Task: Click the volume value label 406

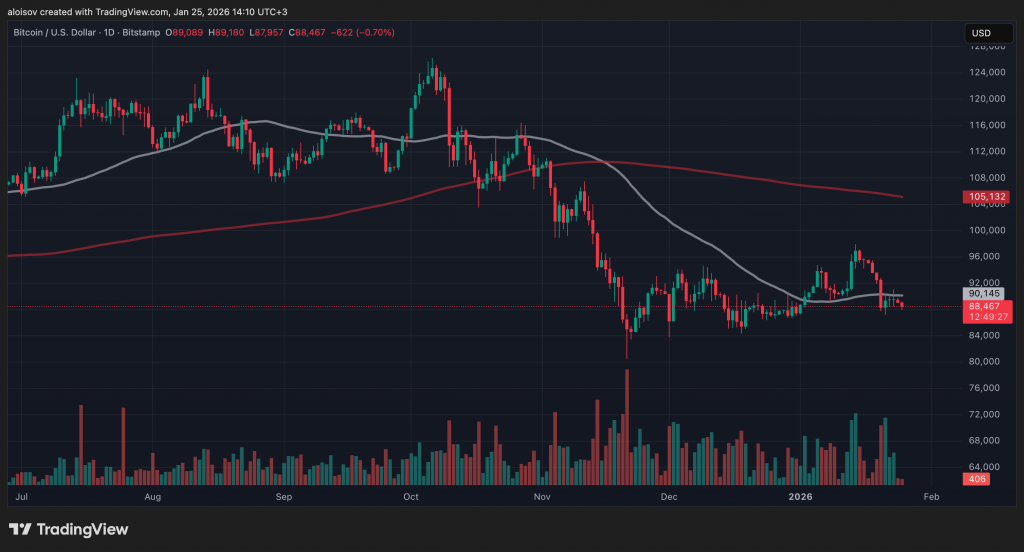Action: coord(978,480)
